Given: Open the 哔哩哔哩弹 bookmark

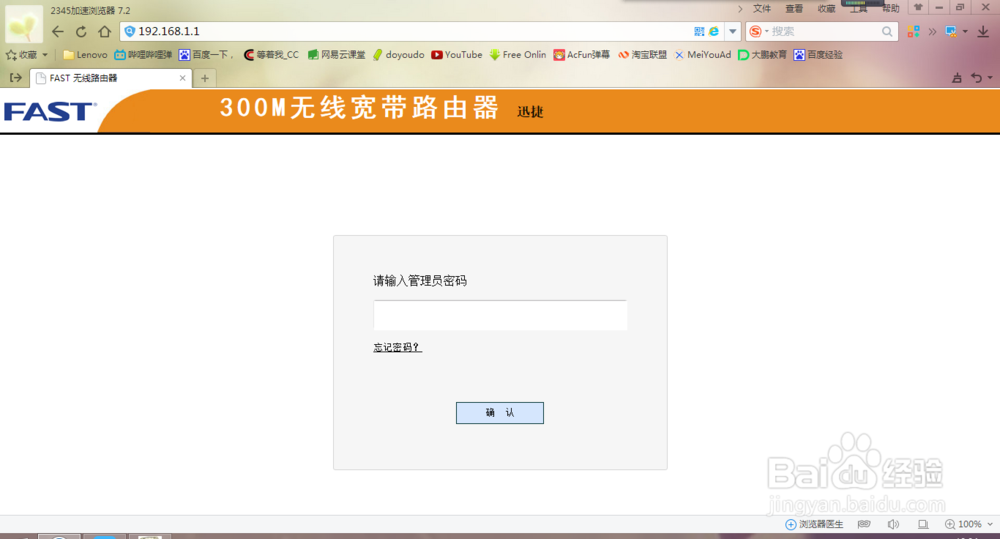Looking at the screenshot, I should coord(143,55).
